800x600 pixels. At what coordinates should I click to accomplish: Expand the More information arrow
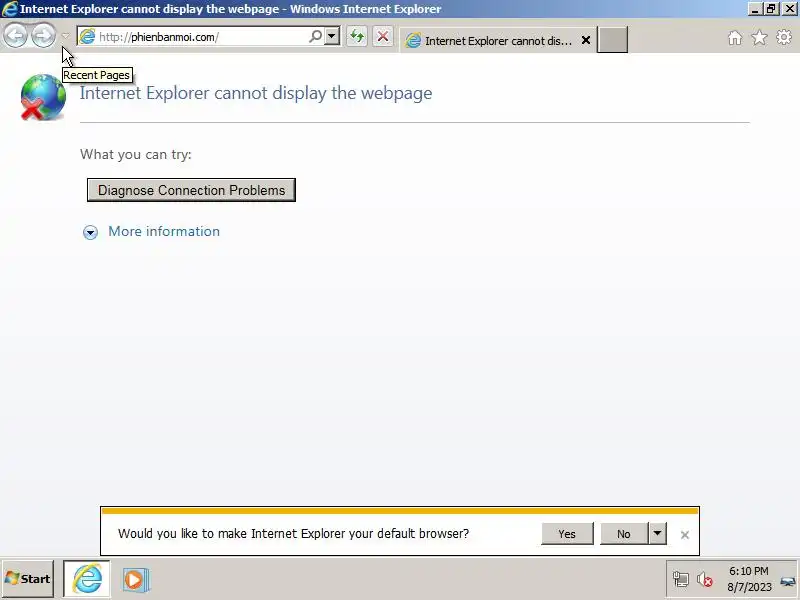(90, 232)
